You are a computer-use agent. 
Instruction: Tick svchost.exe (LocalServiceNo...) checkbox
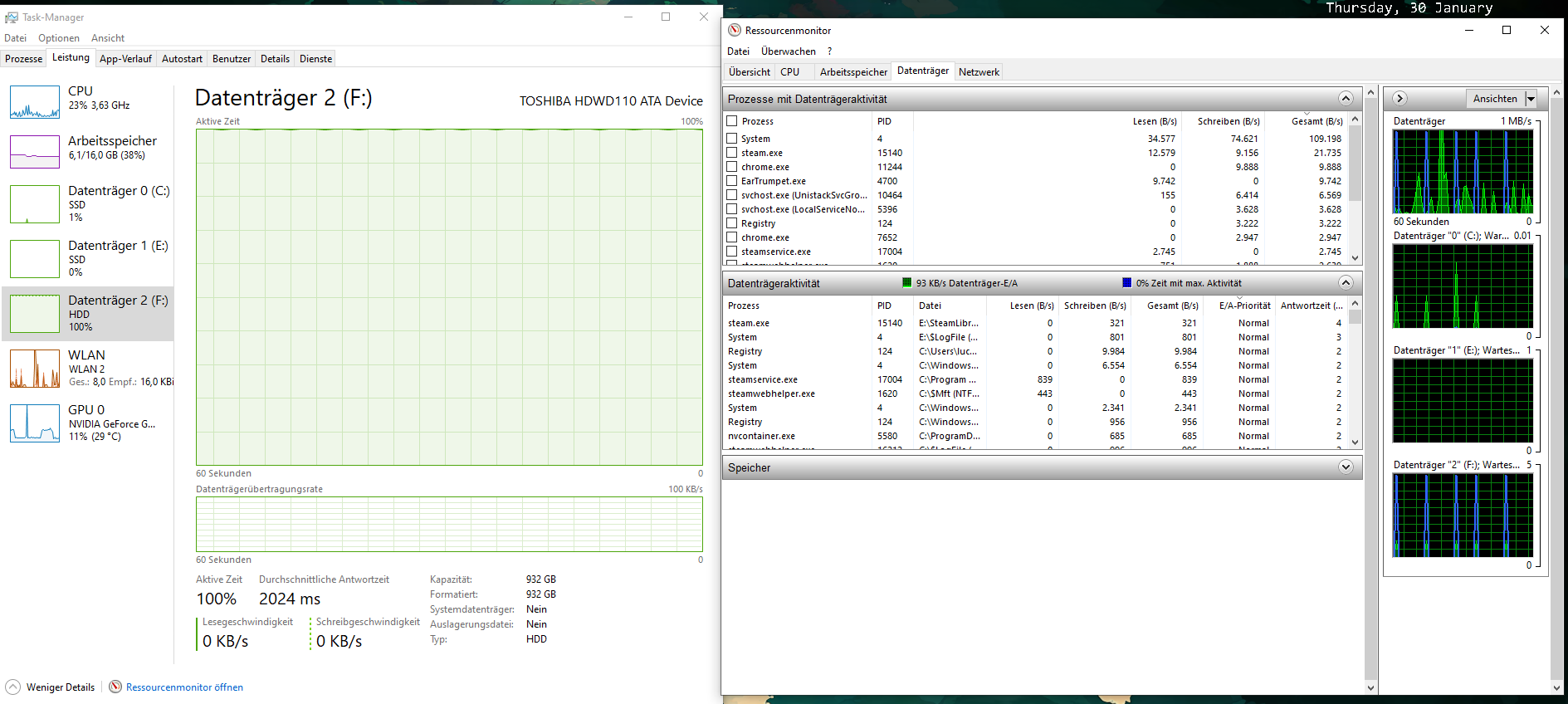click(x=732, y=208)
